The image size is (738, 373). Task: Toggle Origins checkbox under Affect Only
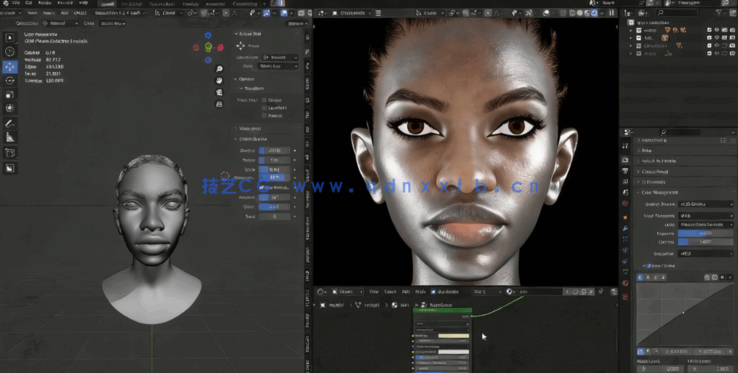point(265,100)
